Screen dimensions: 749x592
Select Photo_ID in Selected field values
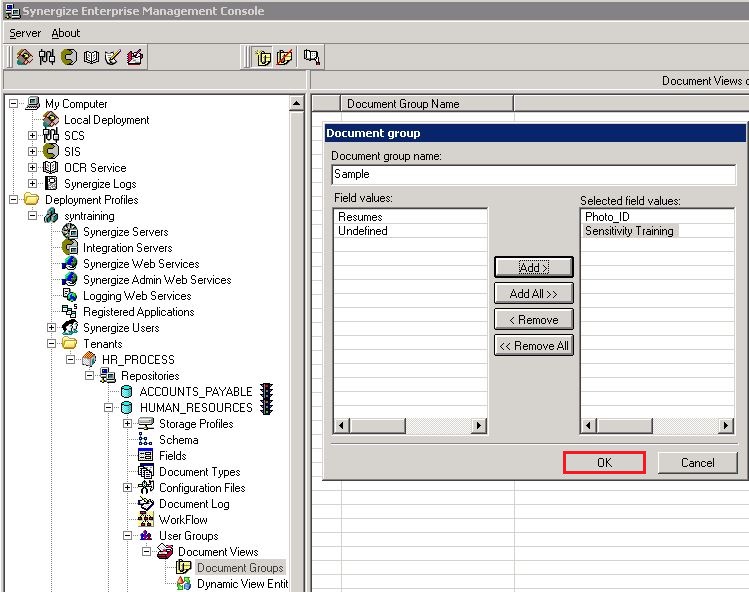(607, 217)
